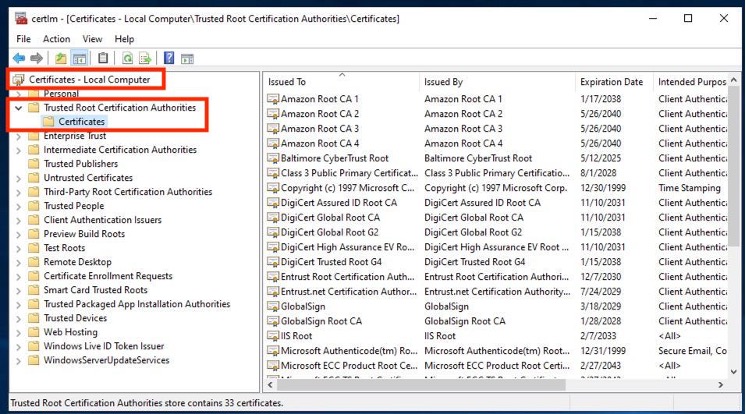This screenshot has width=746, height=414.
Task: Click the Help question mark toolbar icon
Action: click(x=169, y=59)
